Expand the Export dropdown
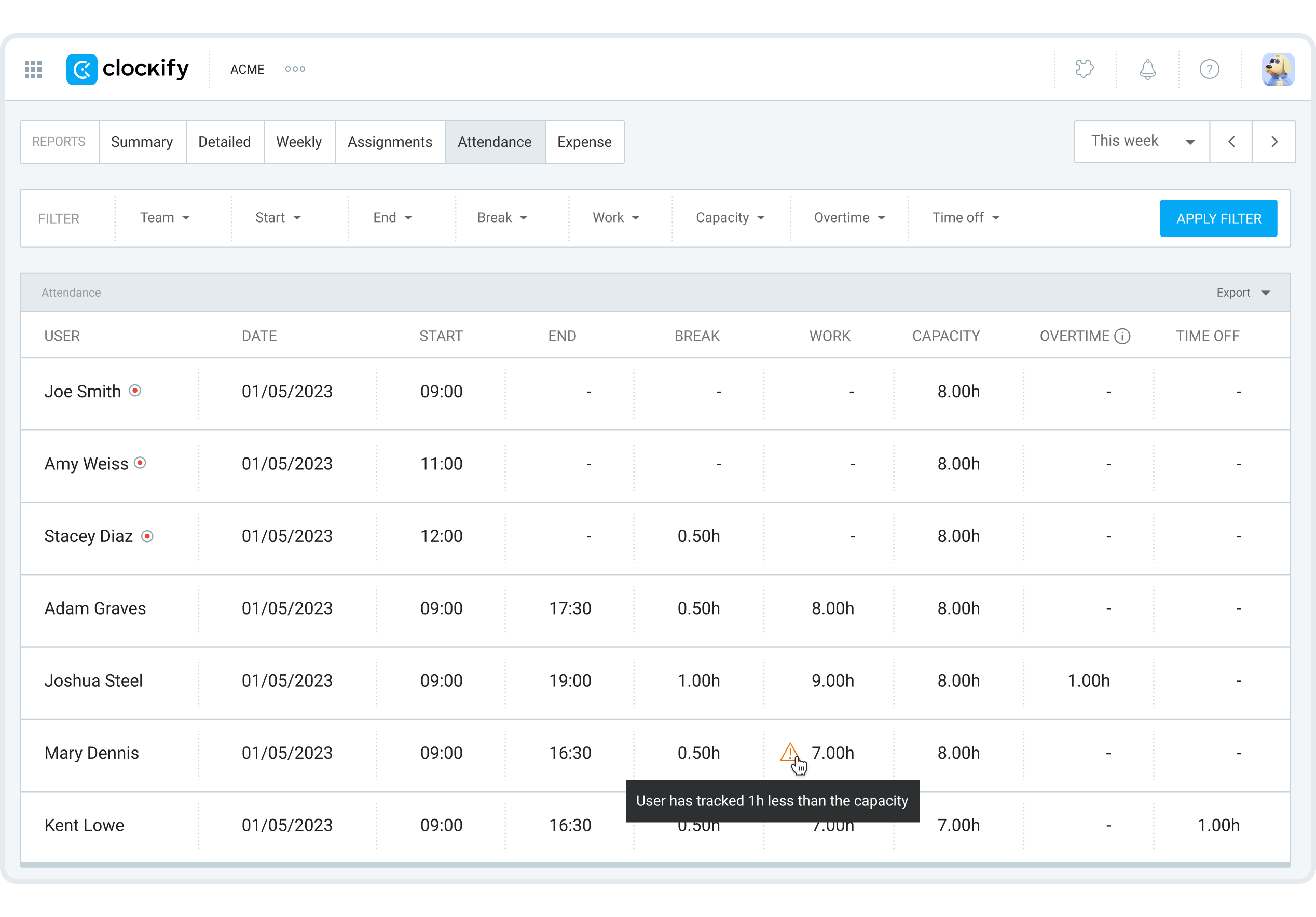This screenshot has height=917, width=1316. point(1243,293)
